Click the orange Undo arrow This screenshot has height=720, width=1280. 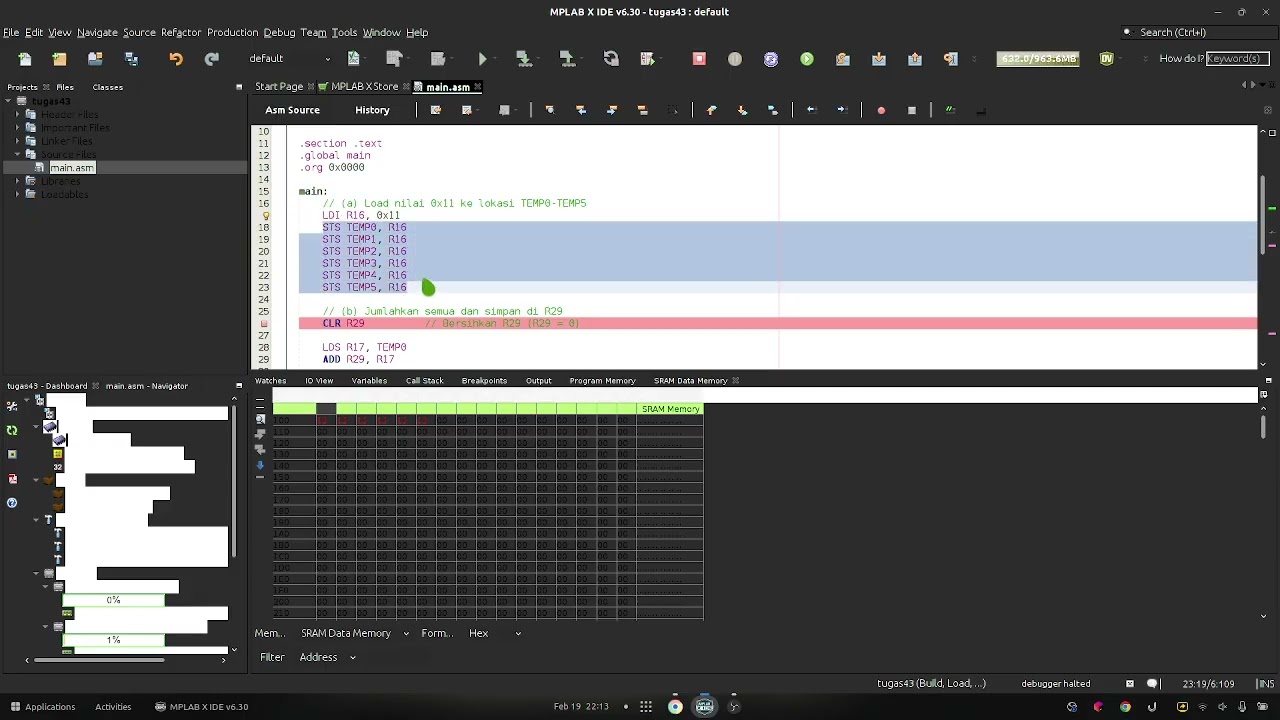click(x=176, y=59)
